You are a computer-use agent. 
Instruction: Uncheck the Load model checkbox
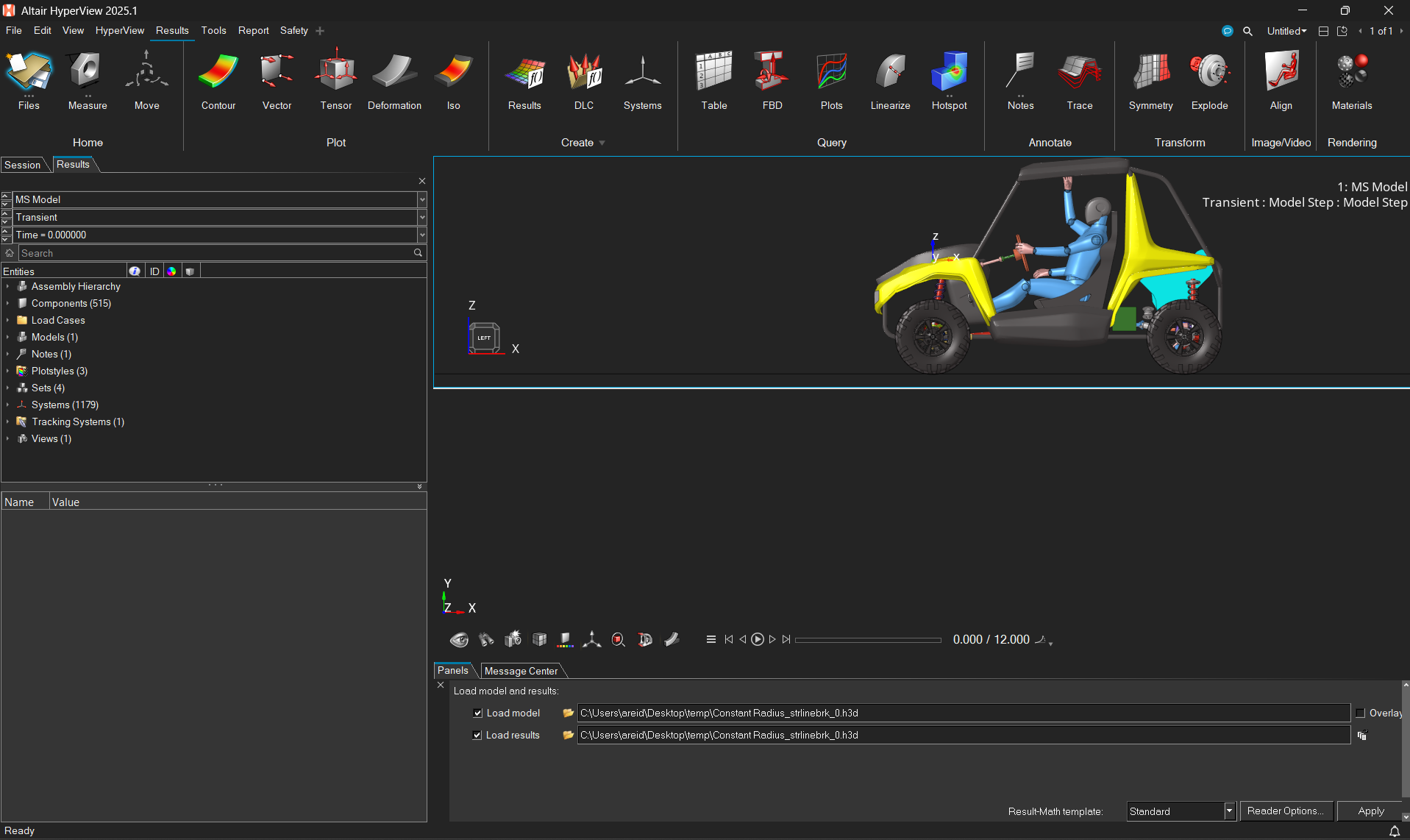(x=477, y=713)
